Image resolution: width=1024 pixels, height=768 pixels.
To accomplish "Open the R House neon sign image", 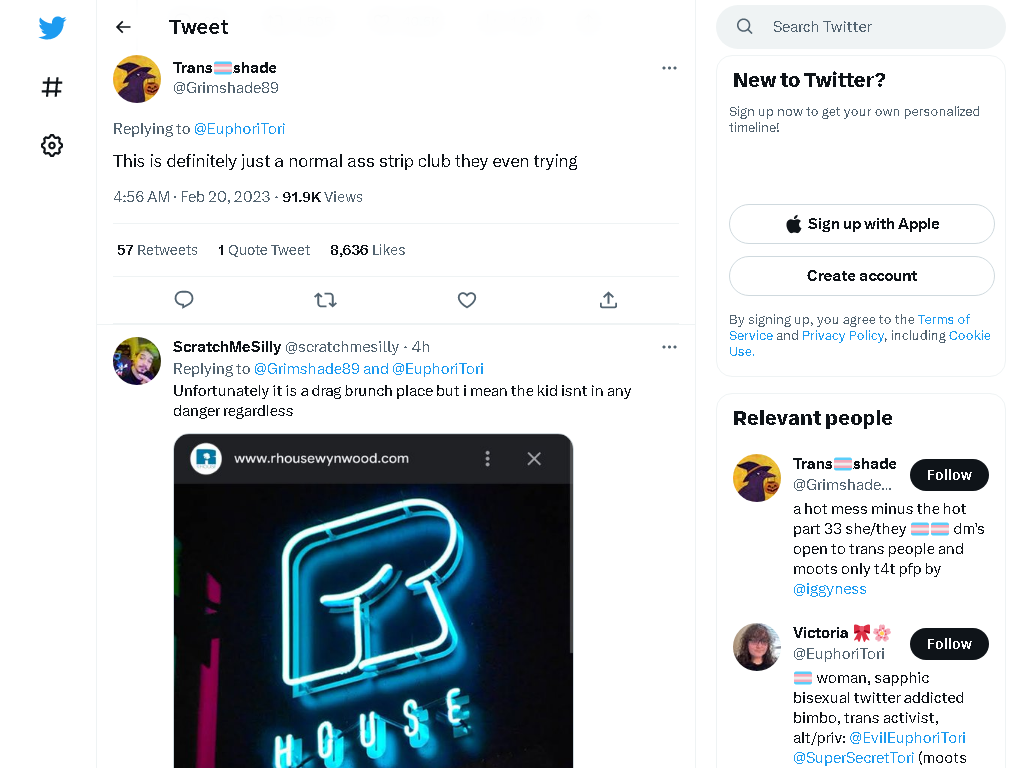I will [374, 626].
